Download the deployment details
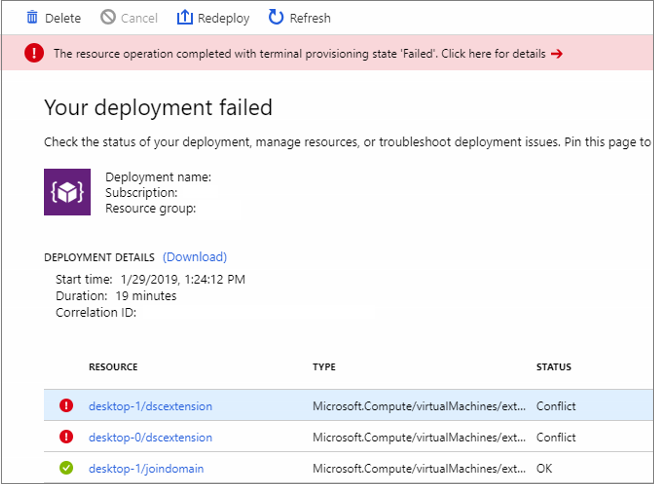 [195, 257]
